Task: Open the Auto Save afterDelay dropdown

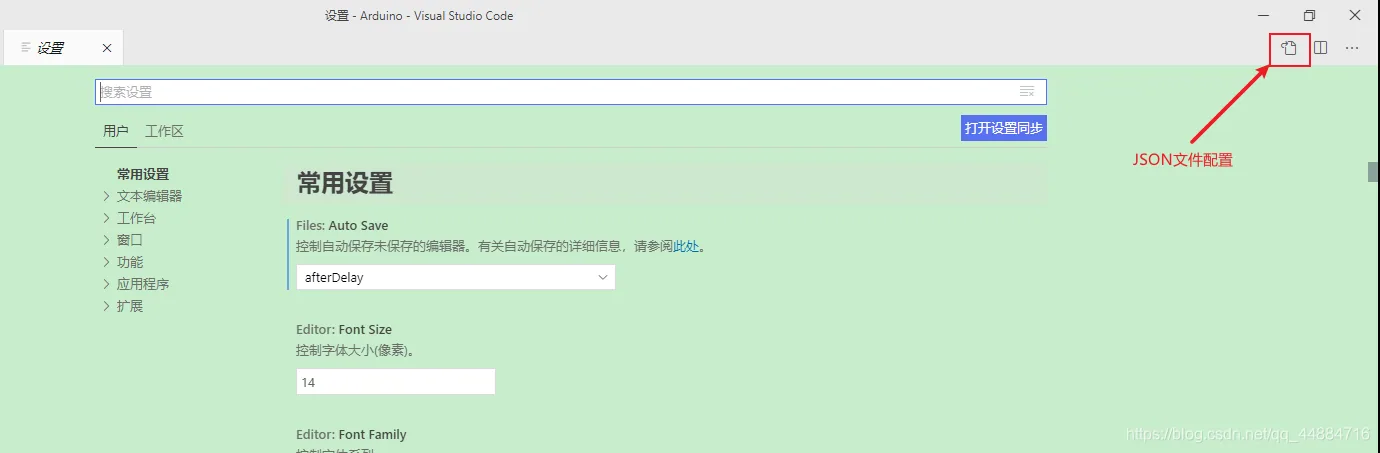Action: tap(456, 277)
